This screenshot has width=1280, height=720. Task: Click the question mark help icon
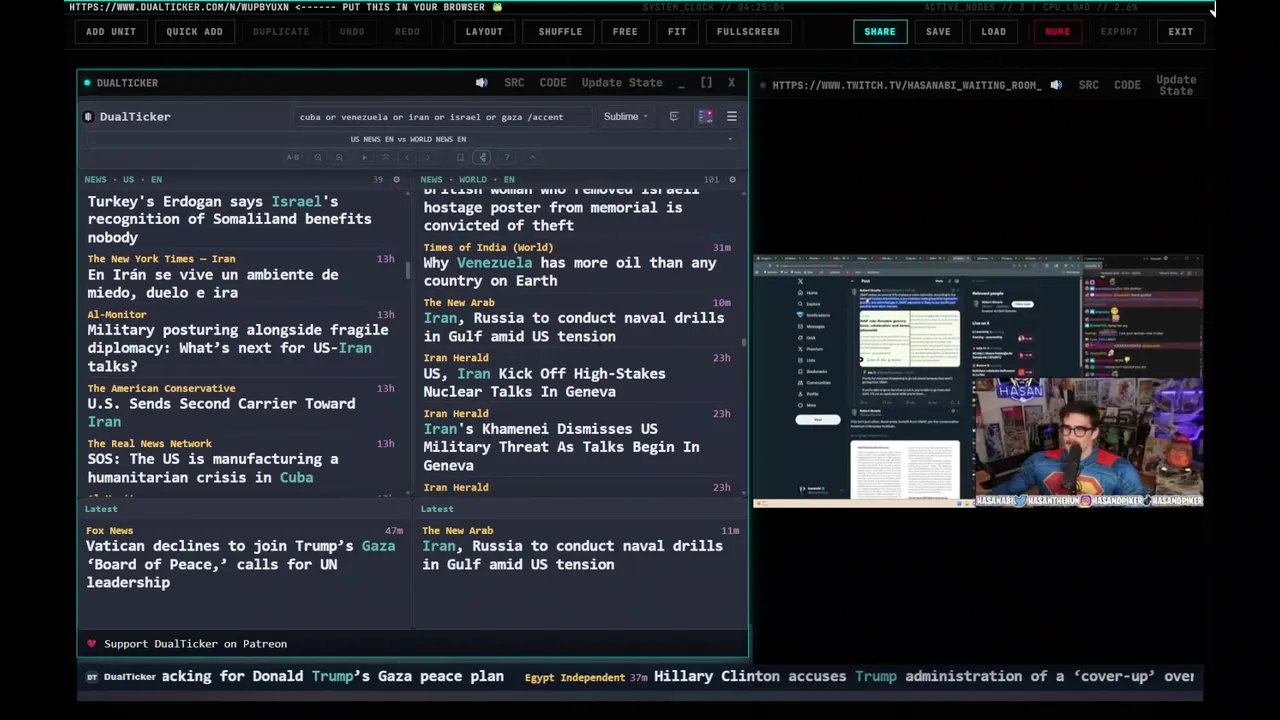tap(507, 157)
